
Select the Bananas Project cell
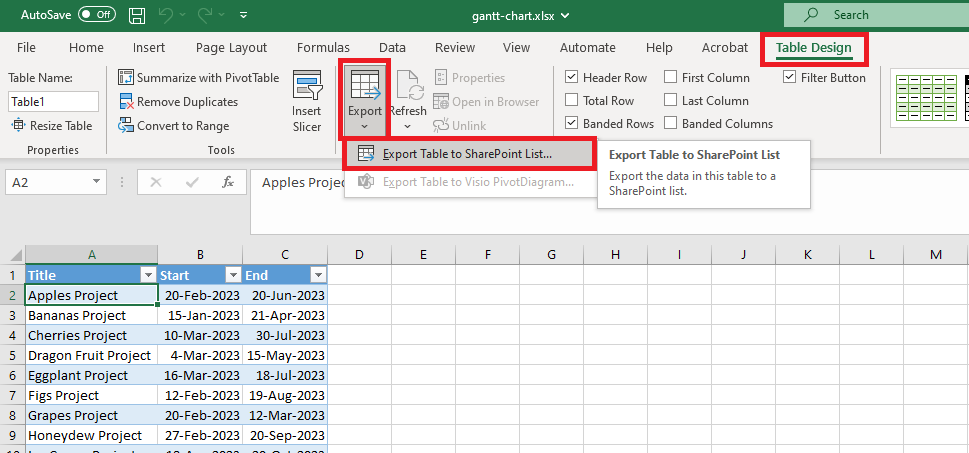point(91,316)
